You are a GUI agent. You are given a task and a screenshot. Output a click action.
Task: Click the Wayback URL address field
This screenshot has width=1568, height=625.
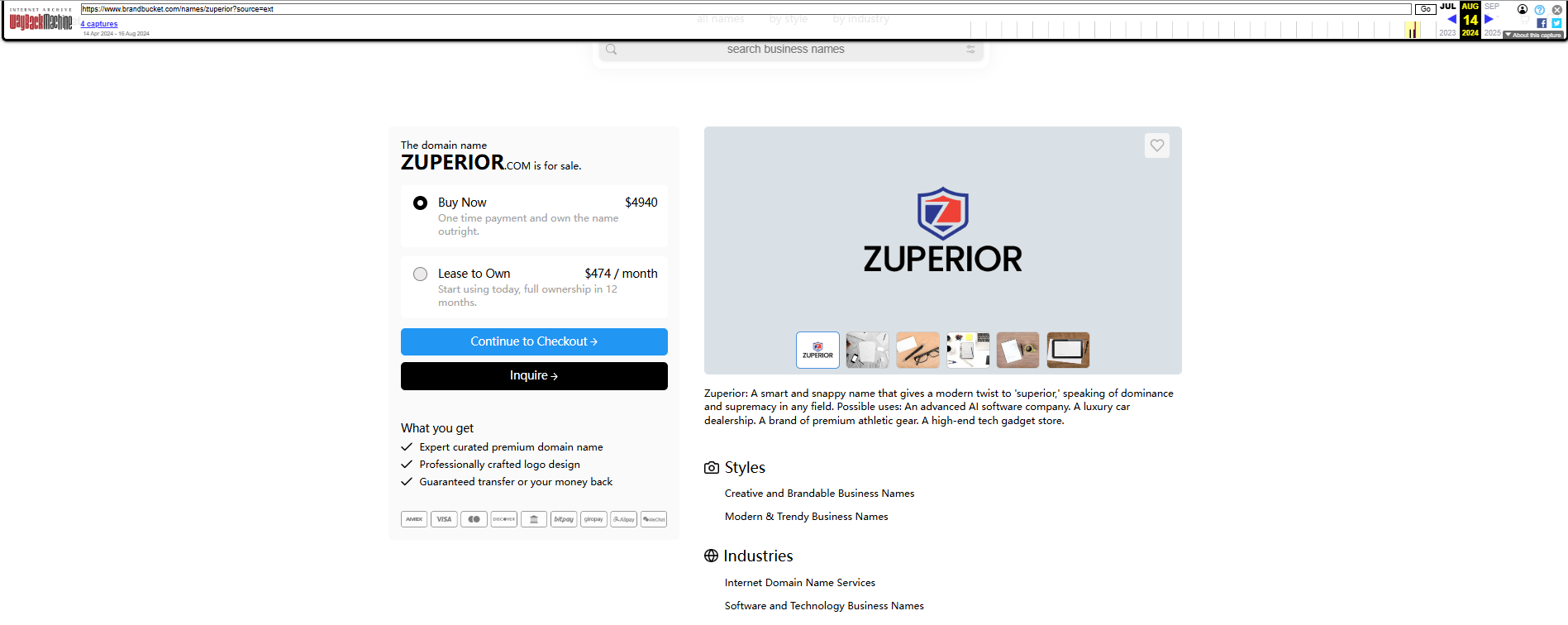[x=746, y=9]
